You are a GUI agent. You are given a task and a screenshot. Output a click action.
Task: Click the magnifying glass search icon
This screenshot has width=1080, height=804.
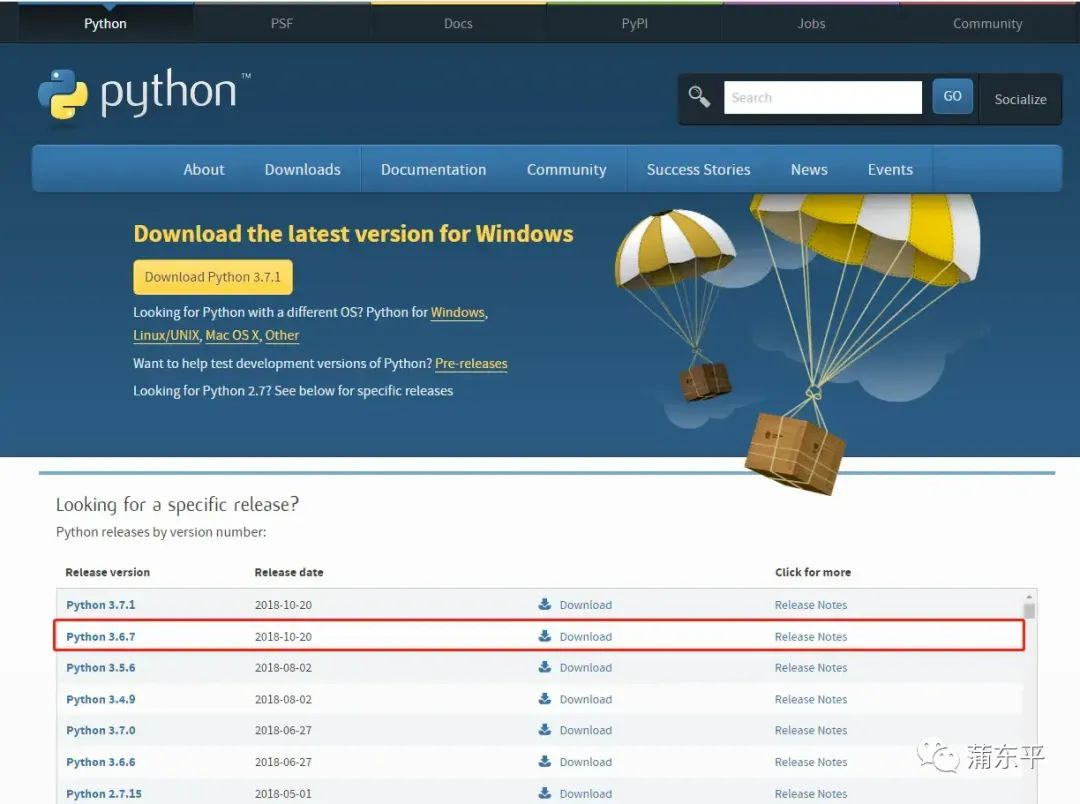click(699, 97)
